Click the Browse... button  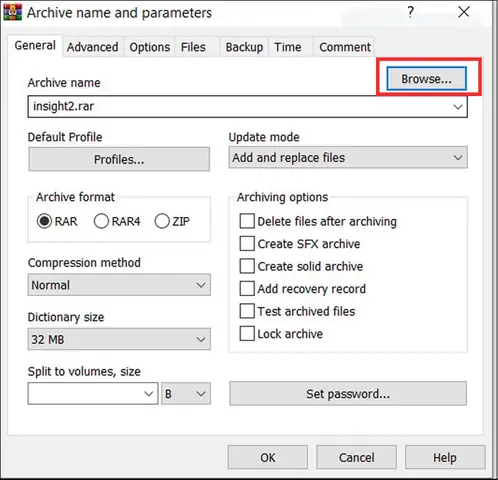coord(426,79)
